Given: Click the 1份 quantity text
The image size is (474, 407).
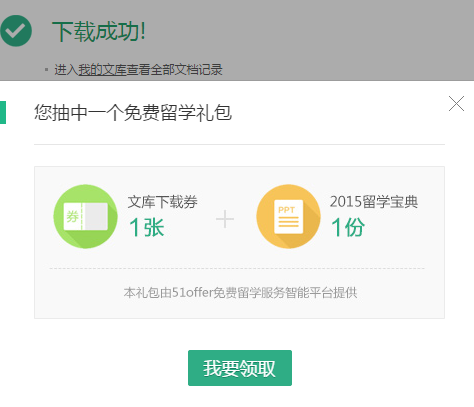Looking at the screenshot, I should pos(348,227).
